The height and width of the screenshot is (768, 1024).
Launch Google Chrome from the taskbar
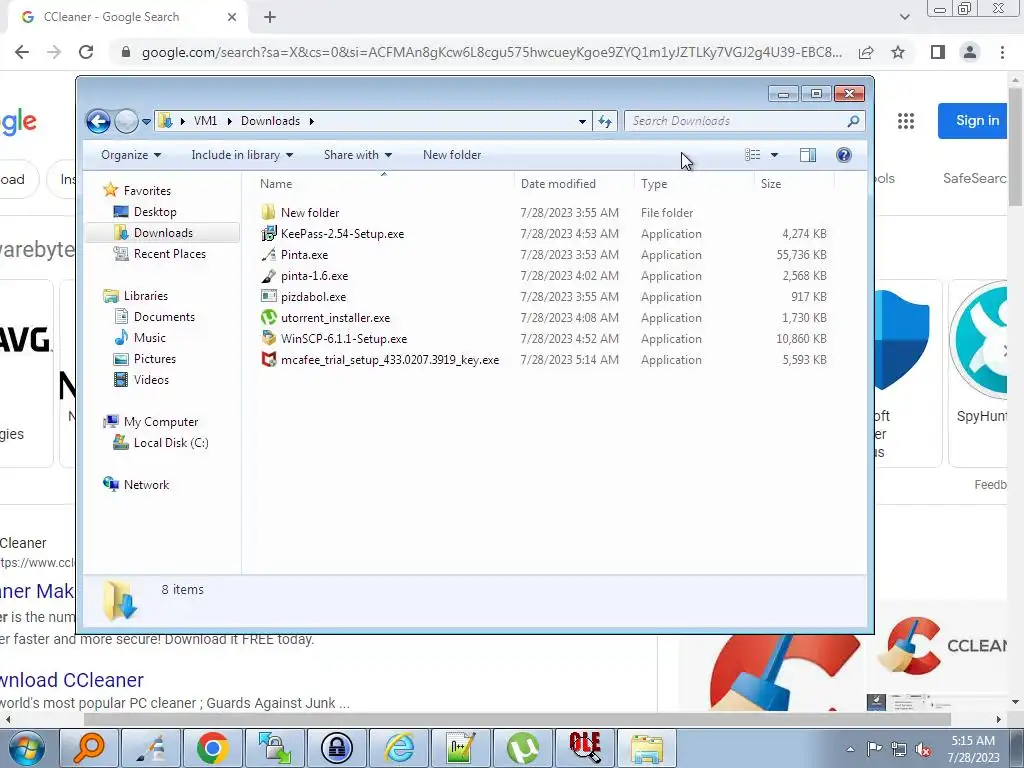click(x=212, y=748)
